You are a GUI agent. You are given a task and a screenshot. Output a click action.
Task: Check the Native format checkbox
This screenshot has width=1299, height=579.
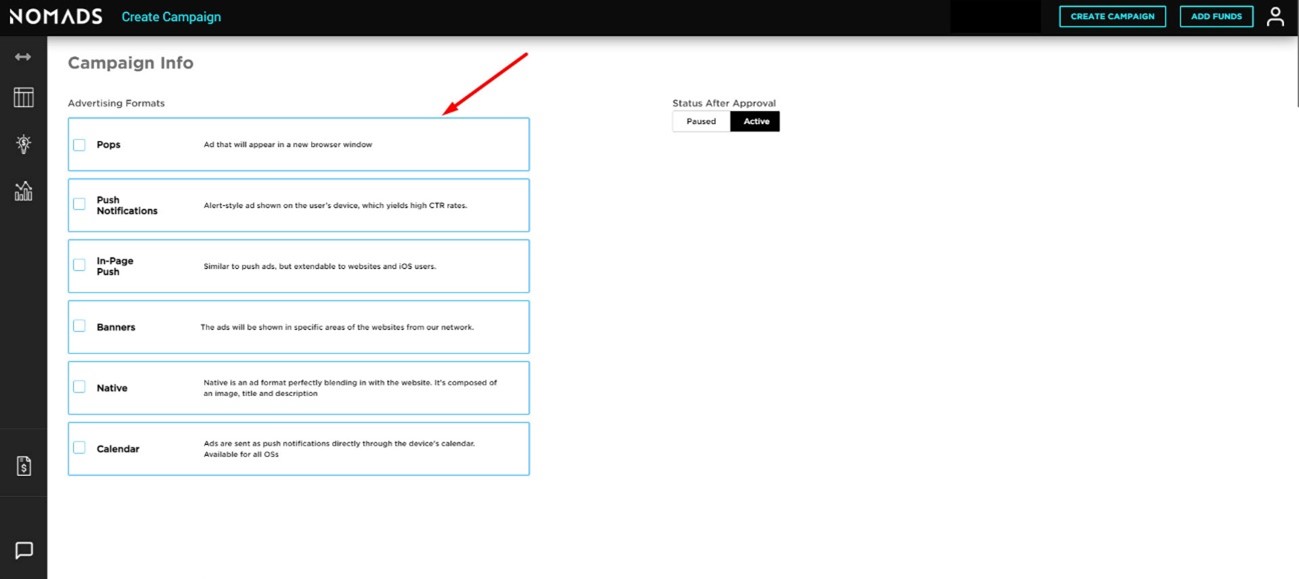coord(79,387)
